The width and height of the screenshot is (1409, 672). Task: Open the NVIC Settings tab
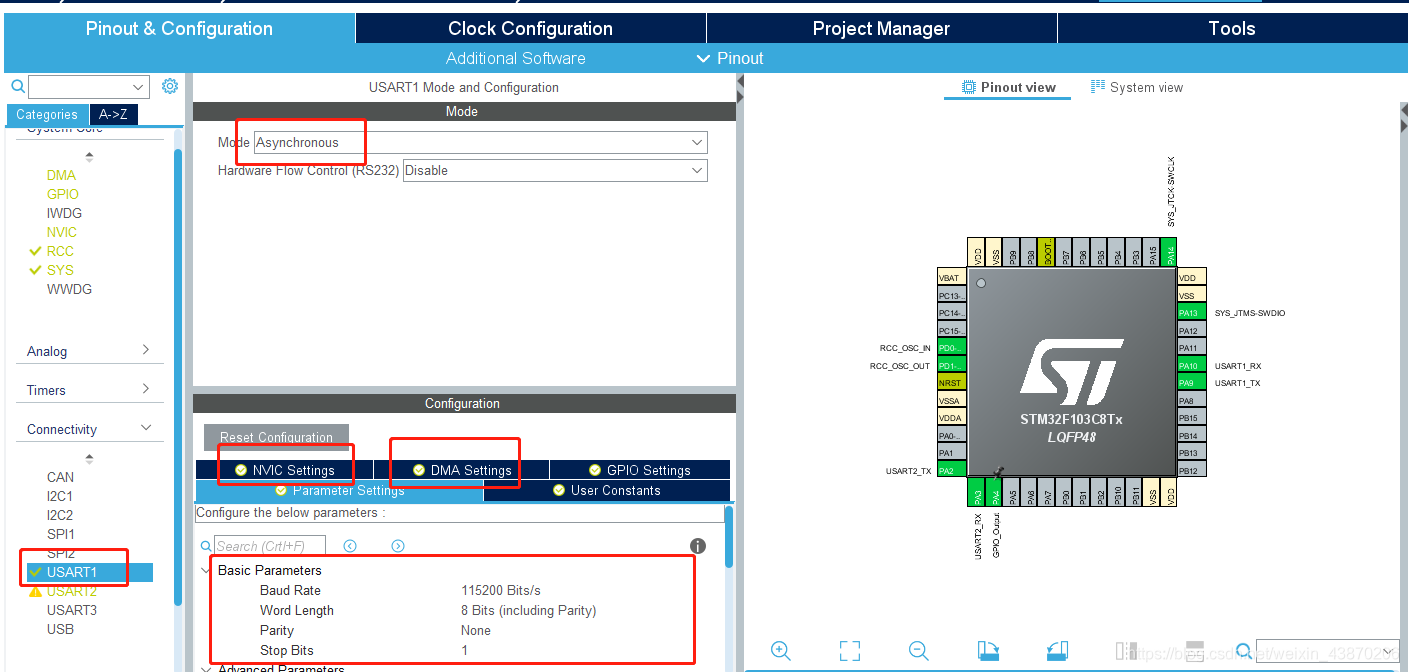coord(284,470)
